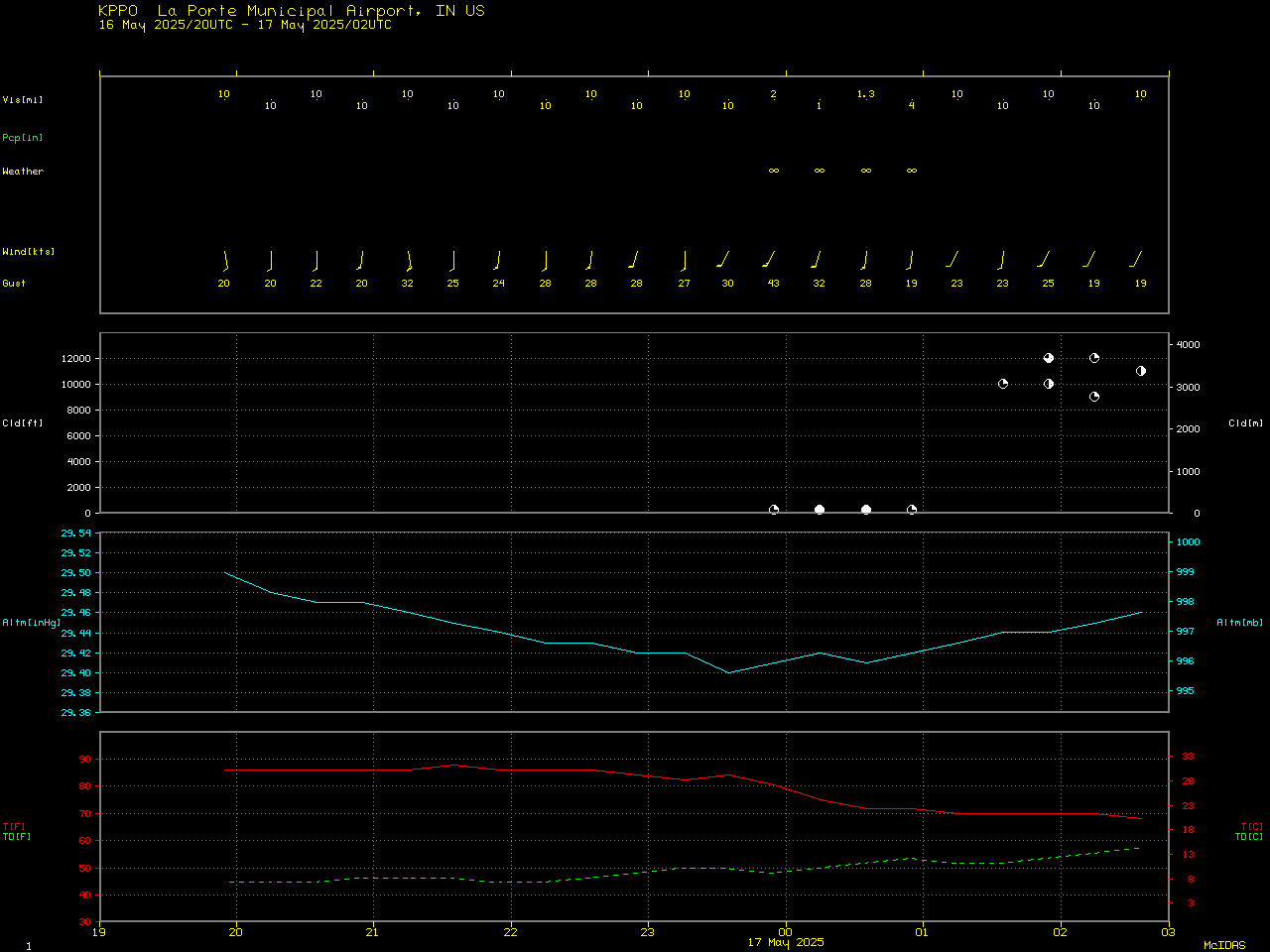This screenshot has width=1270, height=952.
Task: Select the haze symbol under visibility 4
Action: pos(911,171)
